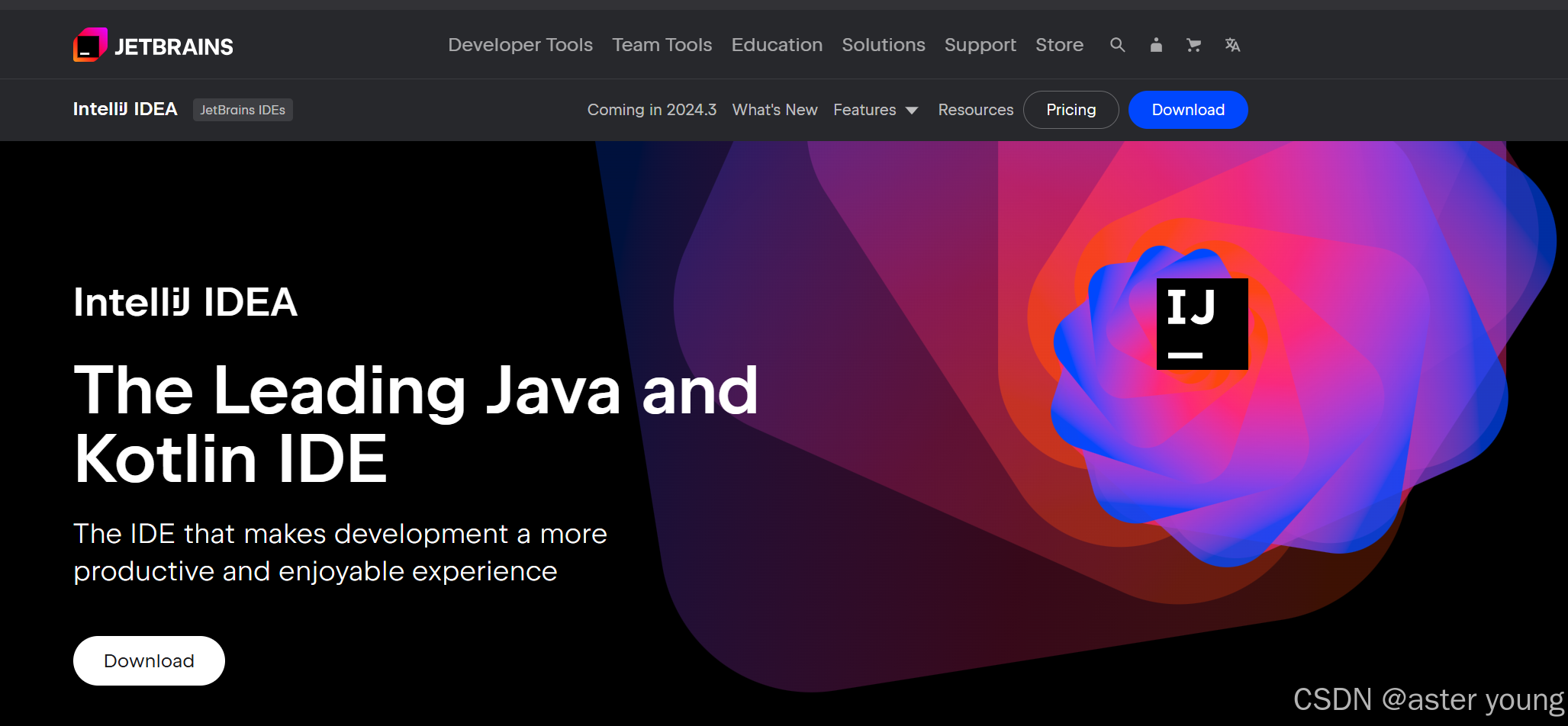Open the shopping cart icon
Screen dimensions: 1568x726
click(1194, 45)
